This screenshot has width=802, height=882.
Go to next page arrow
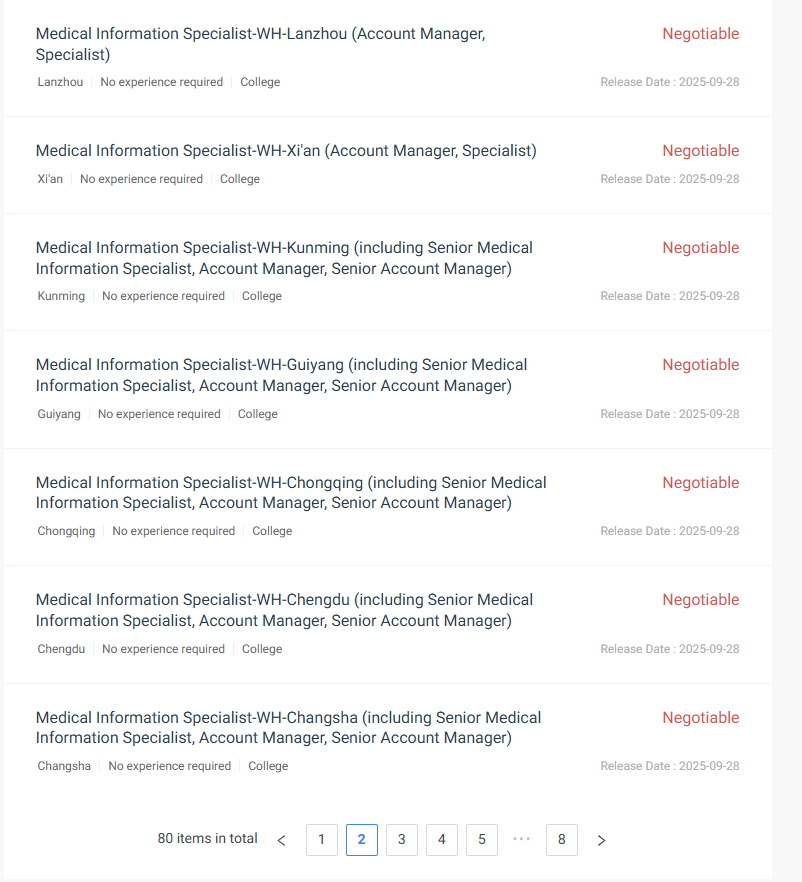point(601,840)
